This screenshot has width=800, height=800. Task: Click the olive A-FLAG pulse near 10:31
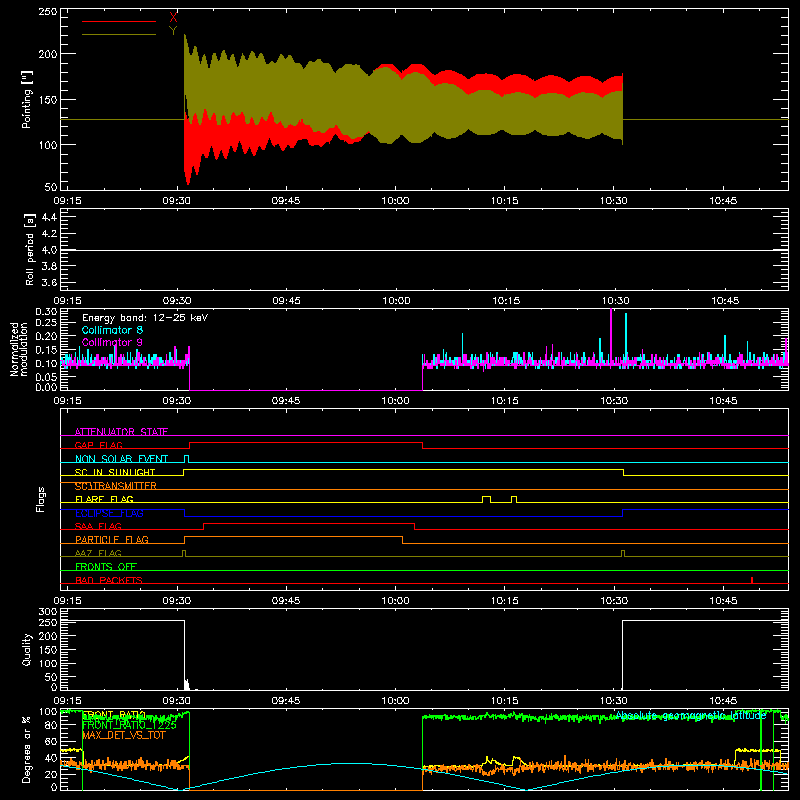point(623,553)
